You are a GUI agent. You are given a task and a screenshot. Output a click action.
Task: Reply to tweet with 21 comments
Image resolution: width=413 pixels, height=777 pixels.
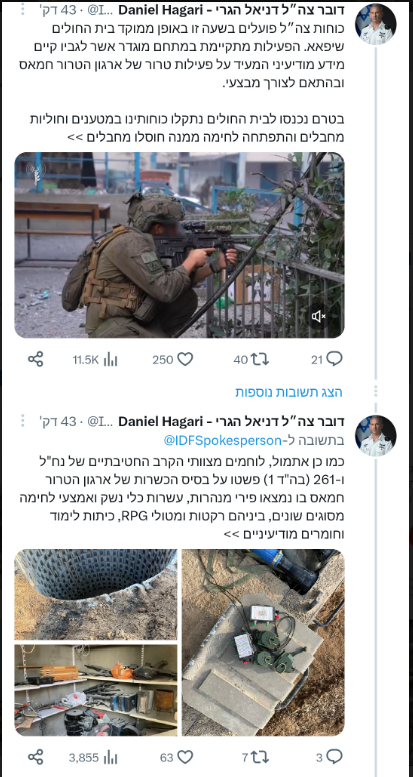(327, 359)
